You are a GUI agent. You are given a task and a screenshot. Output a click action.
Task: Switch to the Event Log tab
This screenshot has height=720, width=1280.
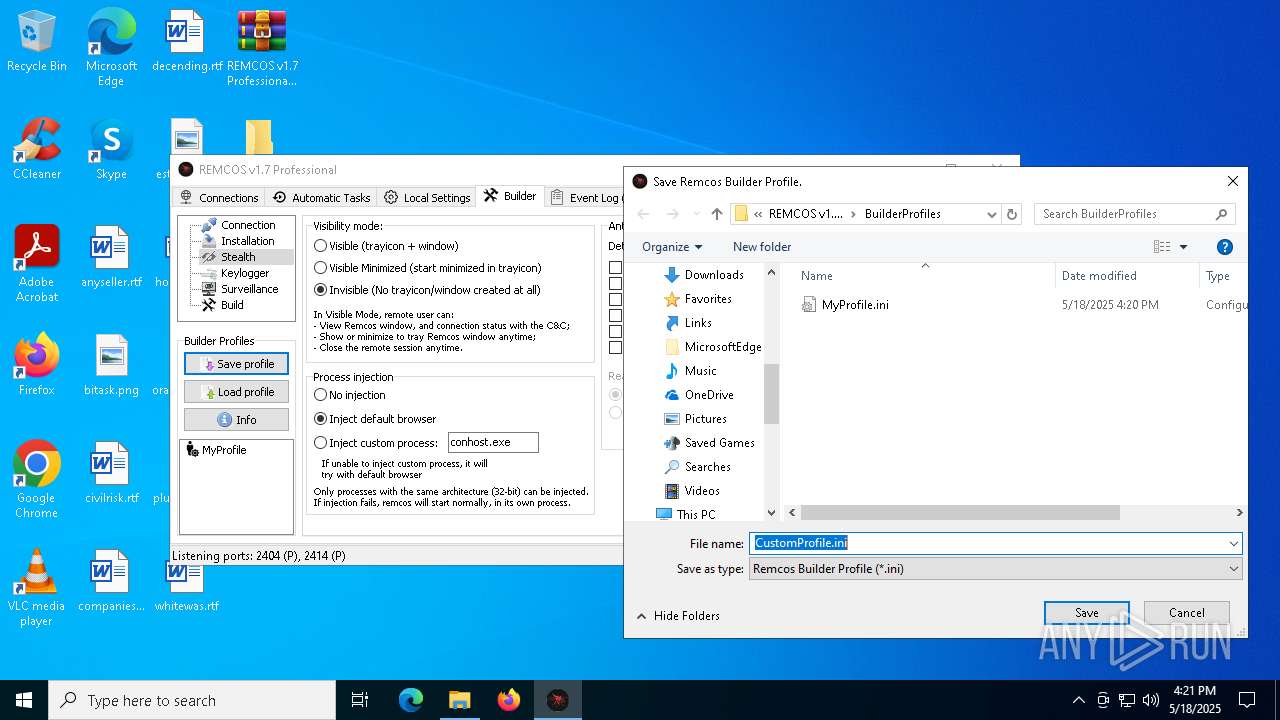[585, 197]
